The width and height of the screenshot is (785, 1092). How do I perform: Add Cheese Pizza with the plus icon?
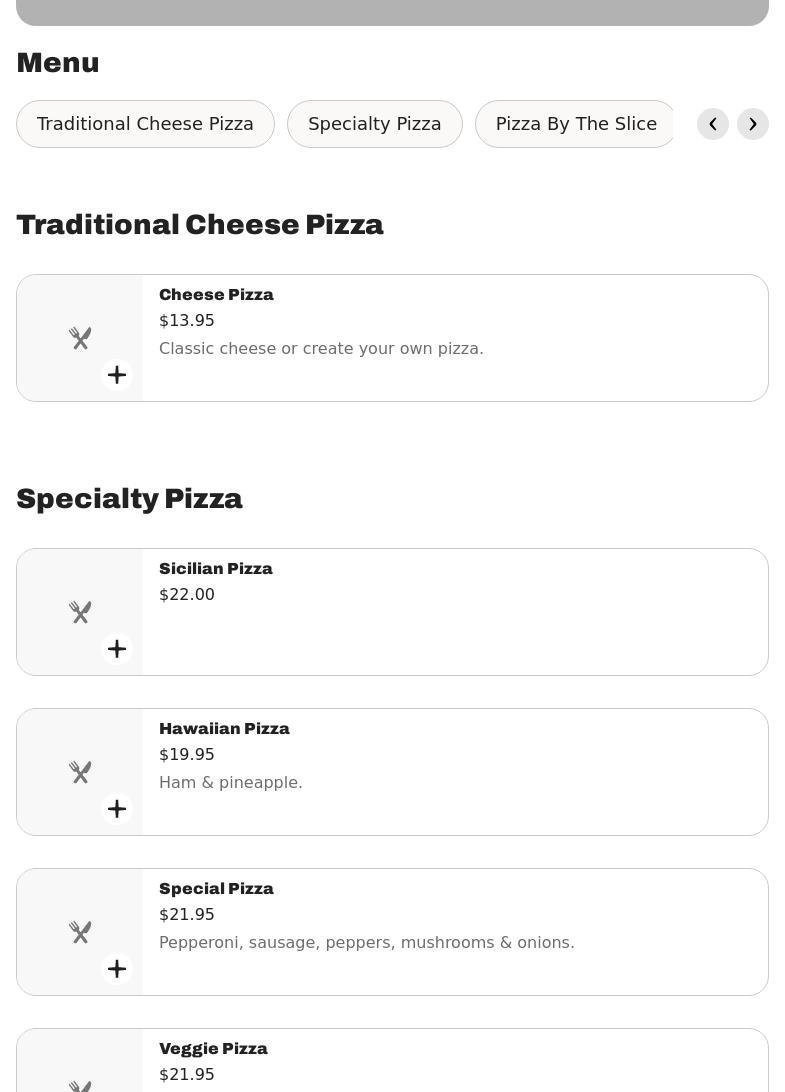tap(117, 375)
